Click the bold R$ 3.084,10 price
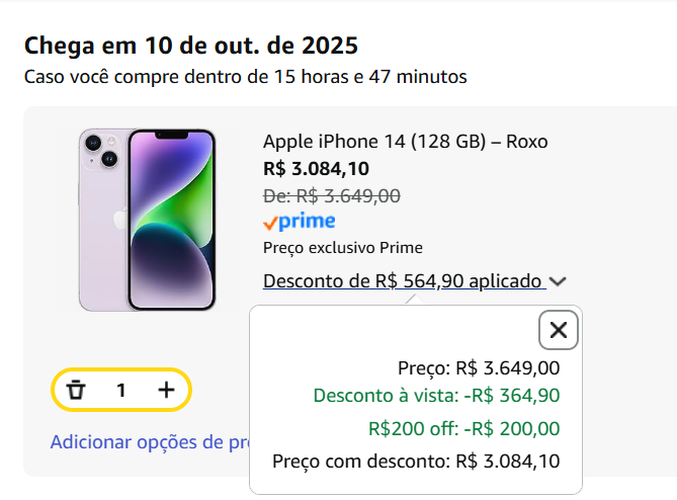Image resolution: width=677 pixels, height=500 pixels. 316,168
